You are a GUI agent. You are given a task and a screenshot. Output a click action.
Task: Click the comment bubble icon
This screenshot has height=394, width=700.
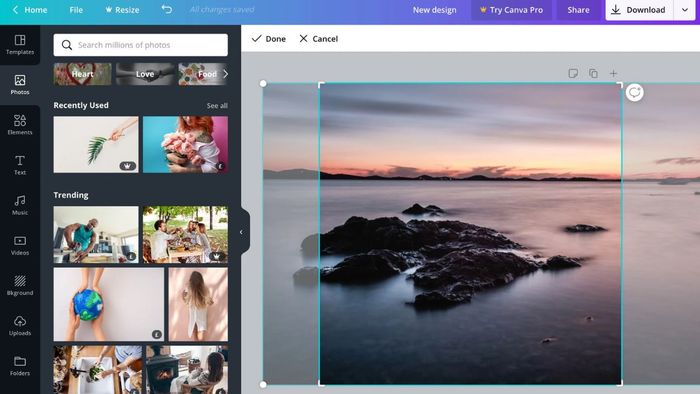[x=634, y=92]
